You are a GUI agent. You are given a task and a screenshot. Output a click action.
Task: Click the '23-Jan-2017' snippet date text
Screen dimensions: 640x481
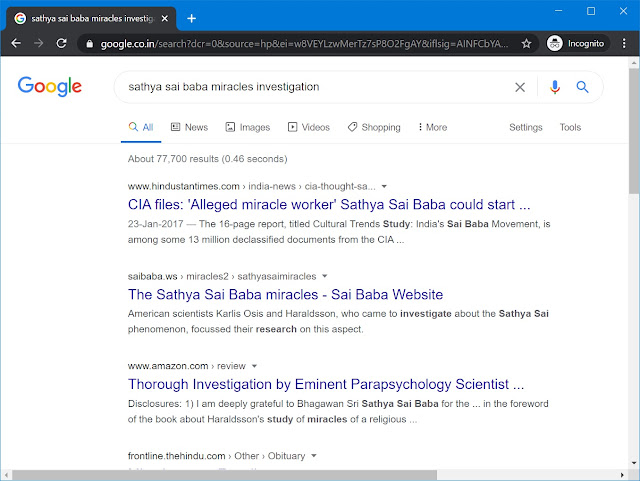[x=156, y=224]
